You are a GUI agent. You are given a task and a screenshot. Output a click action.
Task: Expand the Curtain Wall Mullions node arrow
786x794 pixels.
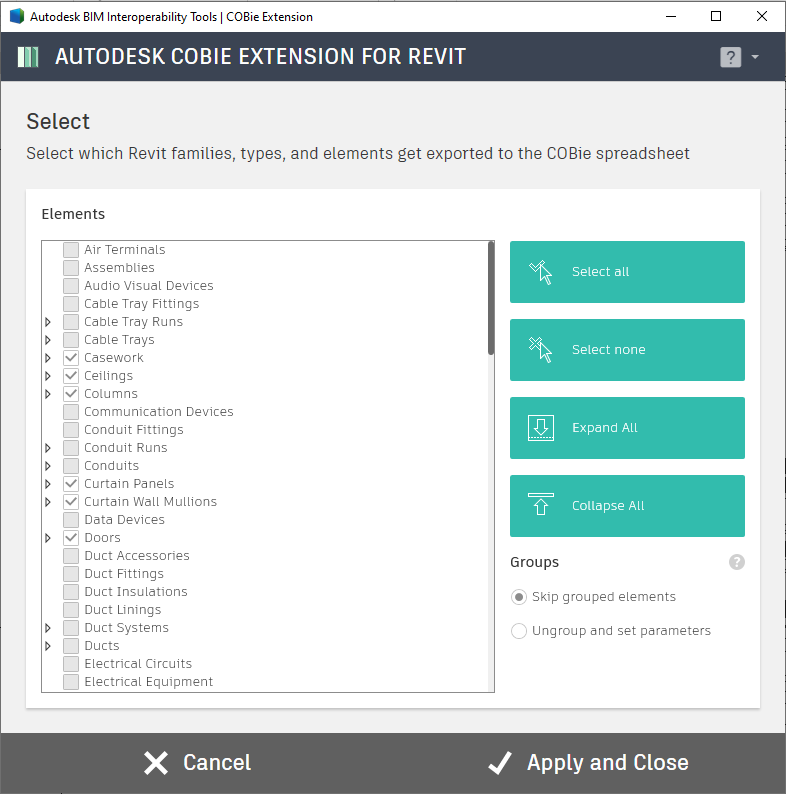click(x=48, y=502)
